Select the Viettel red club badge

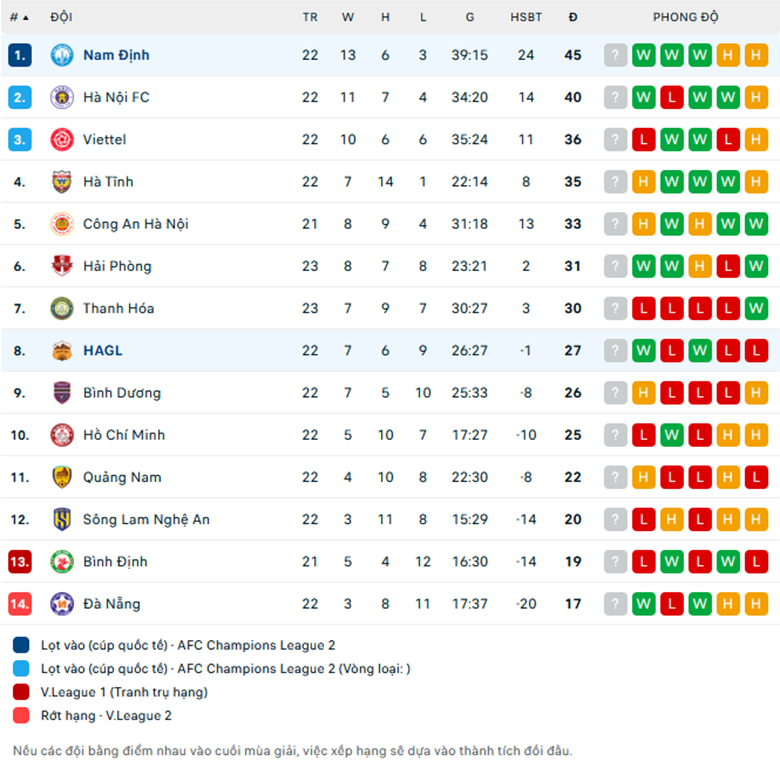62,140
